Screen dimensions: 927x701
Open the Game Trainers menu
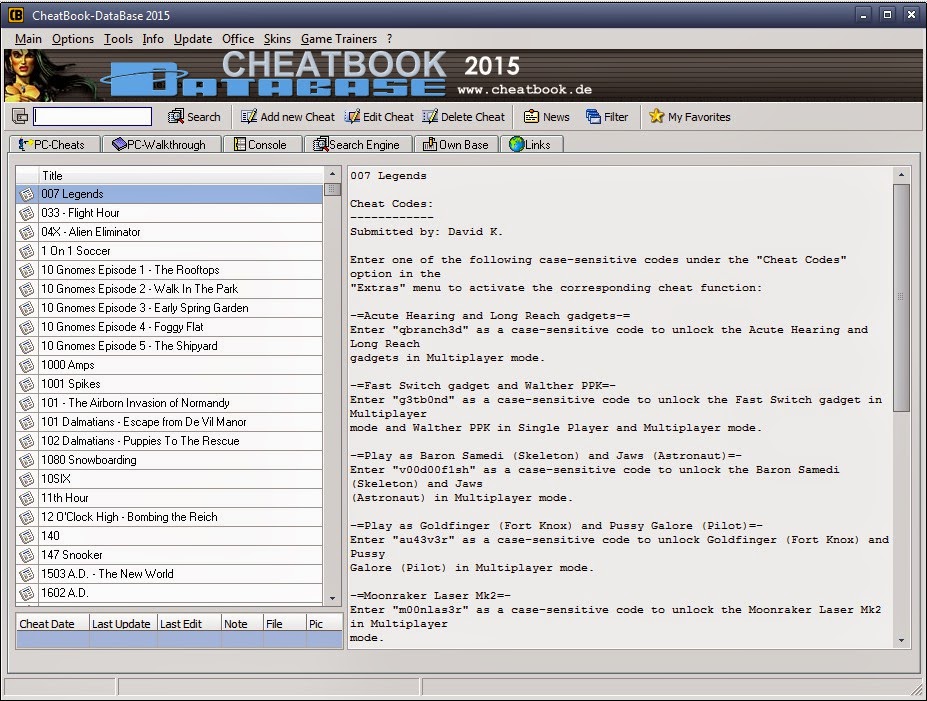pos(339,39)
